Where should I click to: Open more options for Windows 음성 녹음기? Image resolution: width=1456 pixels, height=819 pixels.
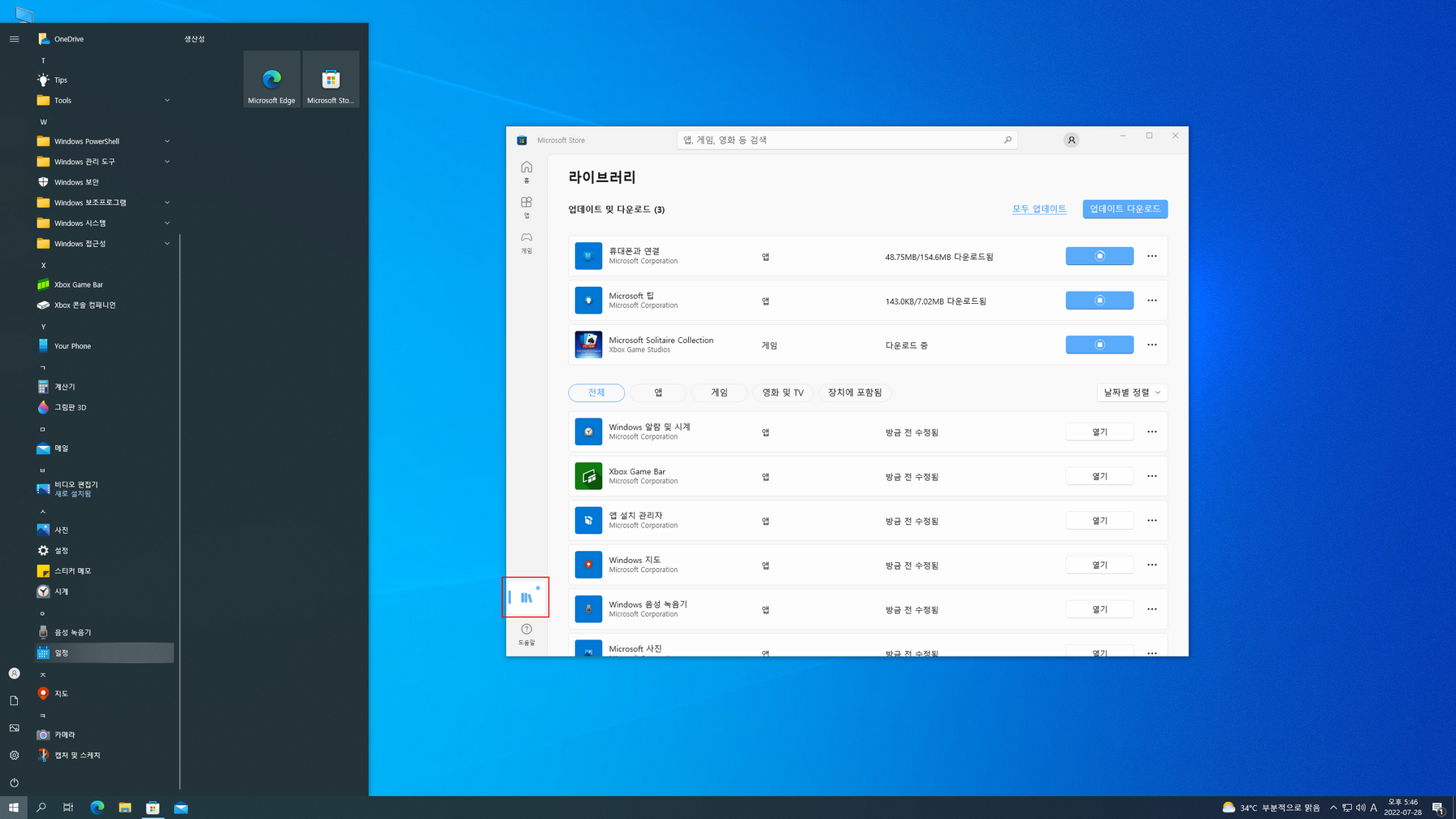click(1151, 609)
